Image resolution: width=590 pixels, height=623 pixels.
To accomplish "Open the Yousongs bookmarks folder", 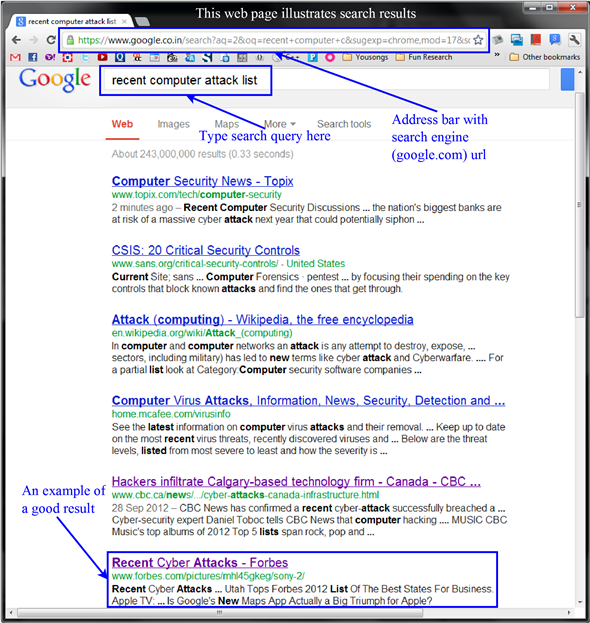I will coord(366,57).
